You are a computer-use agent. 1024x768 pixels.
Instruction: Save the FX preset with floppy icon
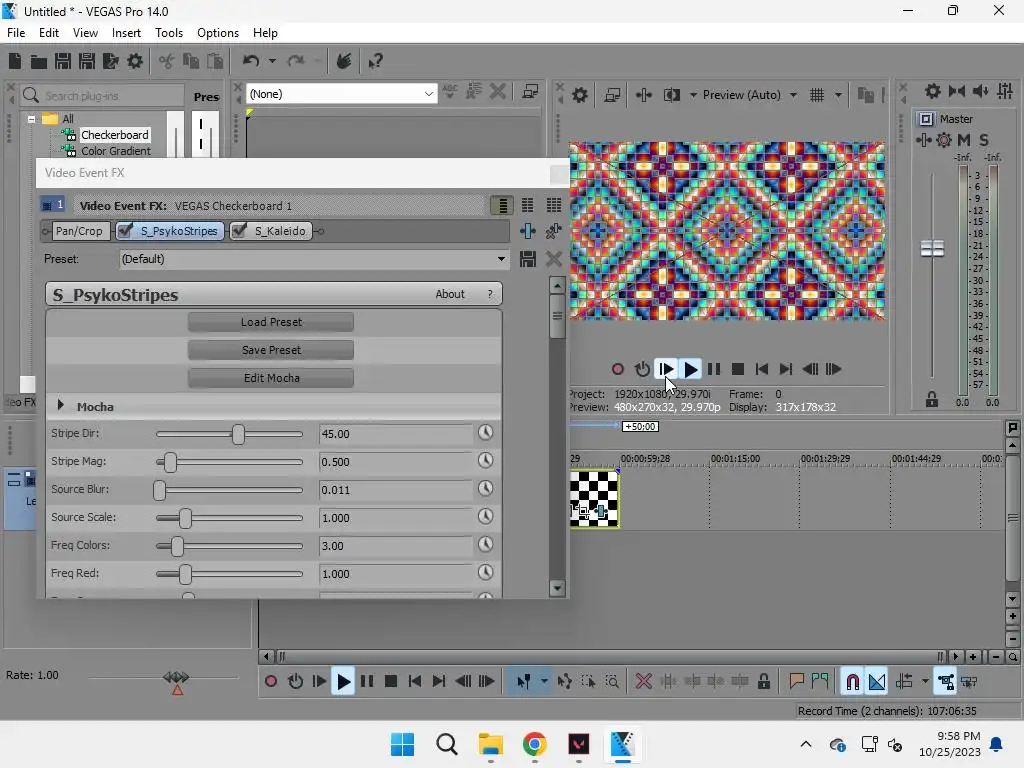tap(528, 259)
